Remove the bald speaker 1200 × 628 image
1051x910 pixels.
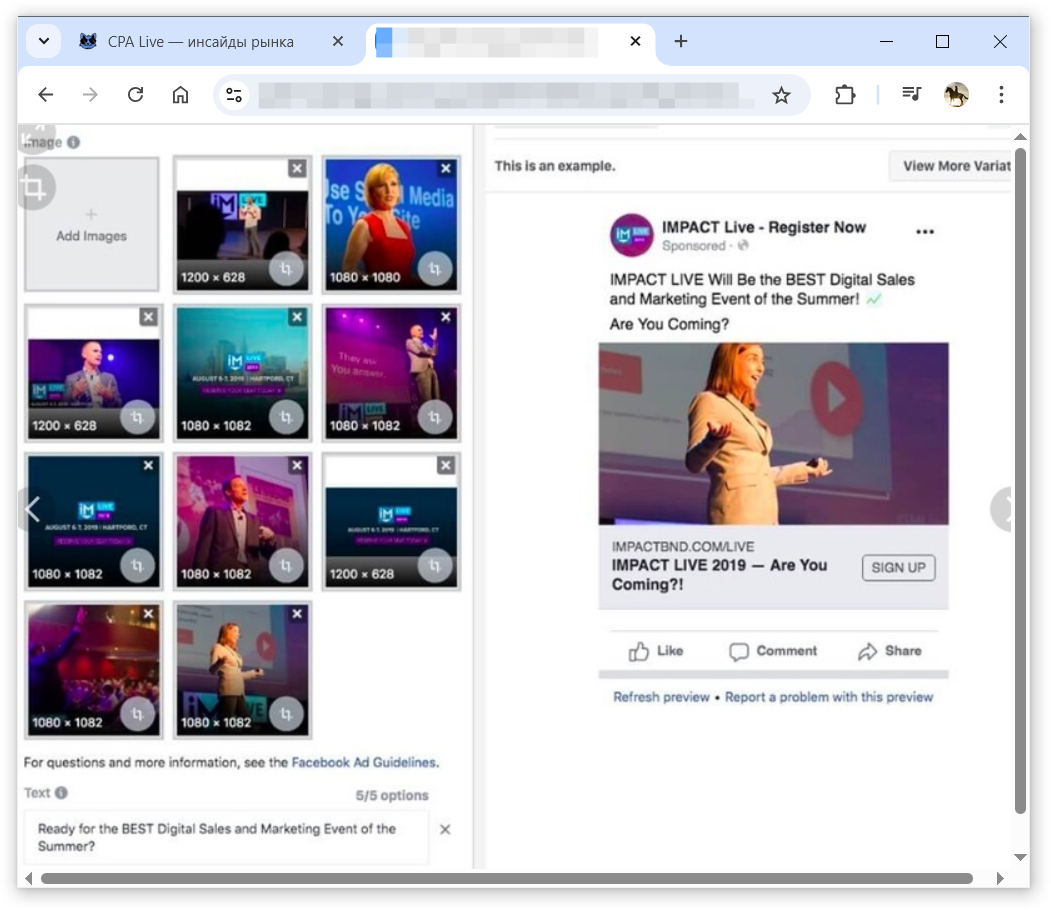(x=148, y=317)
